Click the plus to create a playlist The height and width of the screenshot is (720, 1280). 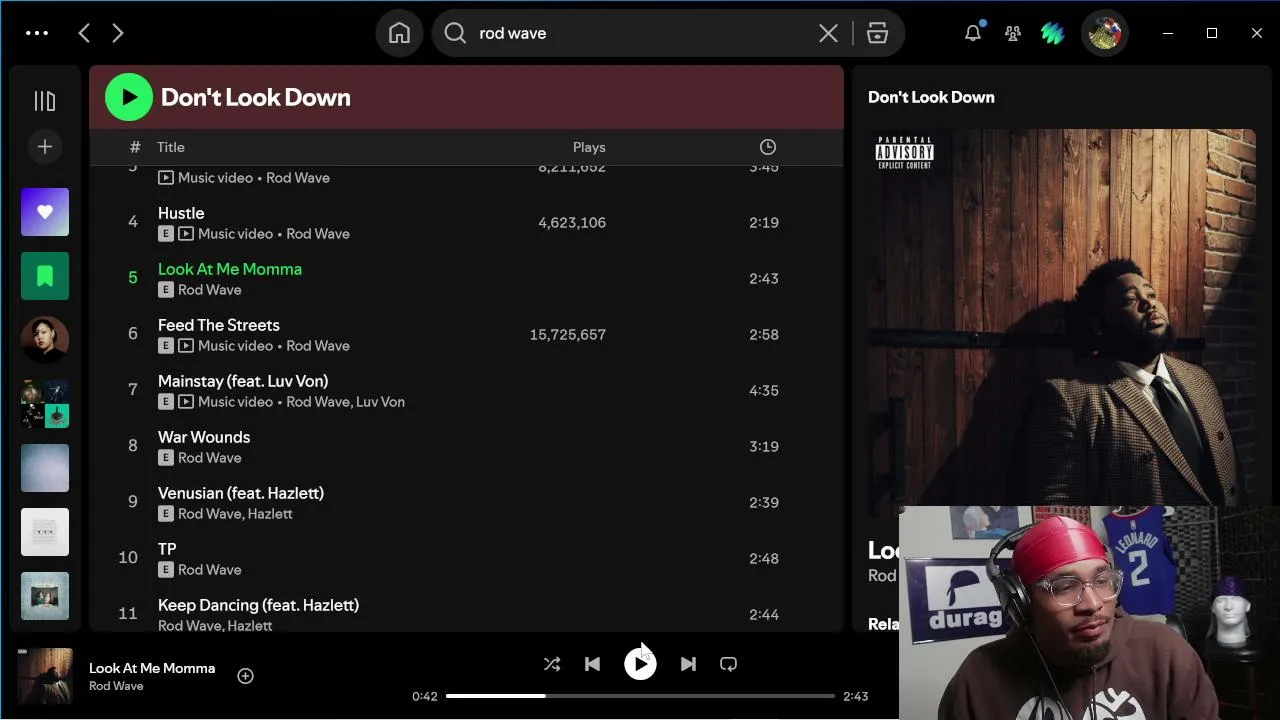pos(45,147)
